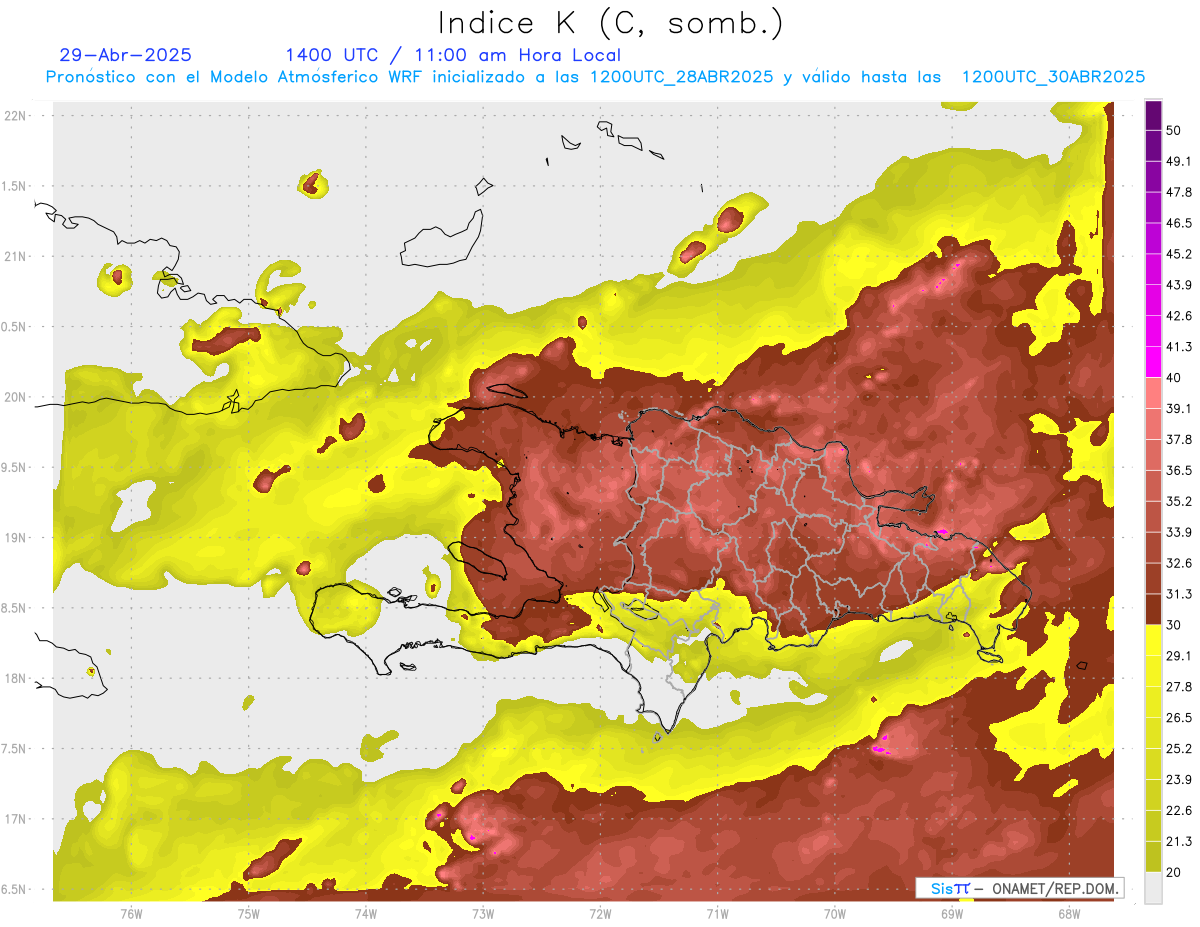The height and width of the screenshot is (927, 1200).
Task: Click the '35.2' color scale label
Action: (x=1179, y=501)
